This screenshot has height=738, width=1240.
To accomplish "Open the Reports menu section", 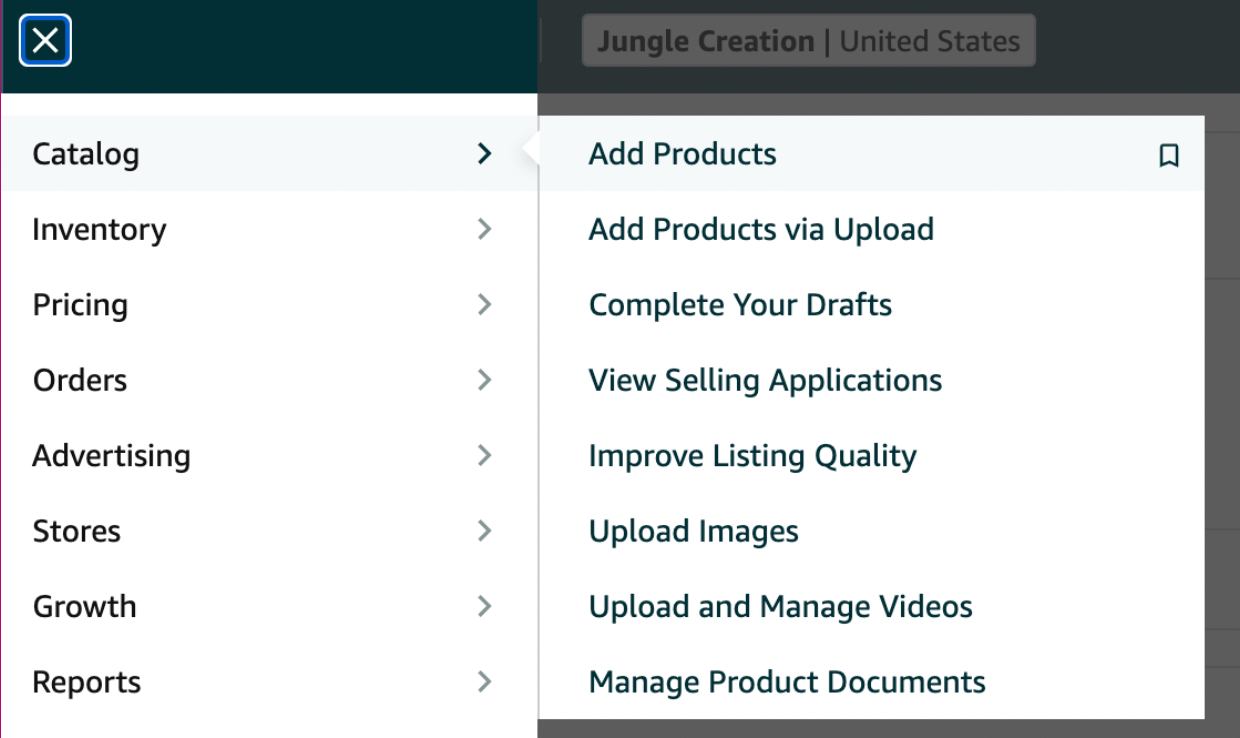I will (269, 682).
